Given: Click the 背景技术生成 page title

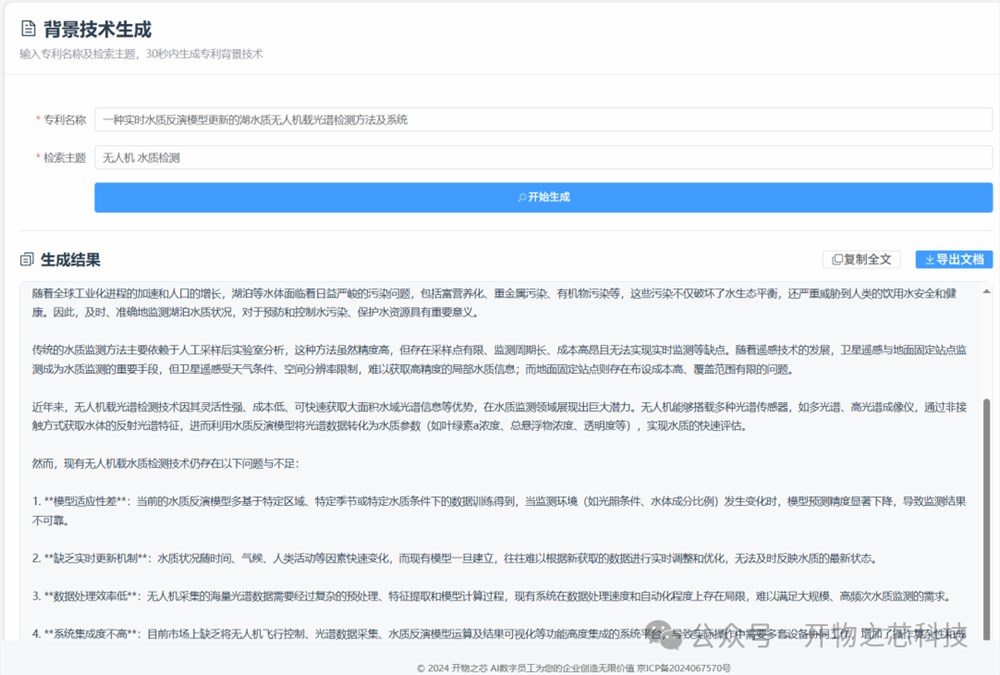Looking at the screenshot, I should 95,29.
